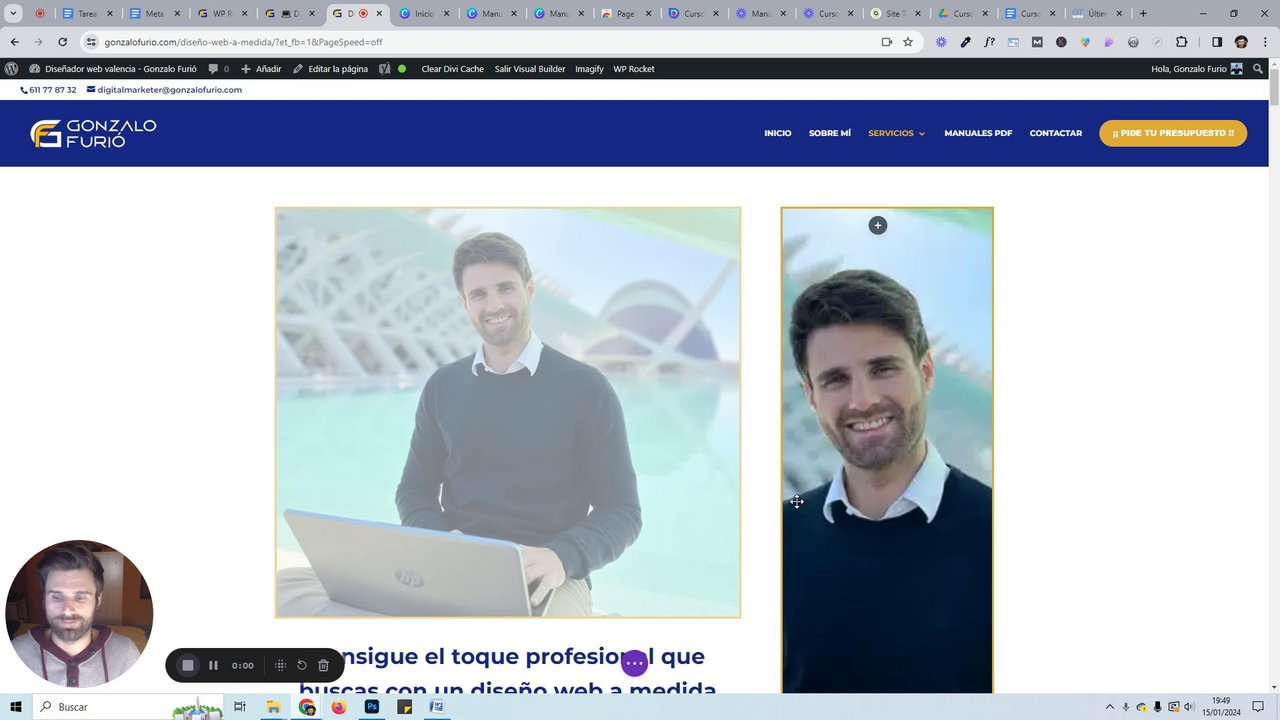Open Firefox from the taskbar
This screenshot has width=1280, height=720.
point(339,707)
